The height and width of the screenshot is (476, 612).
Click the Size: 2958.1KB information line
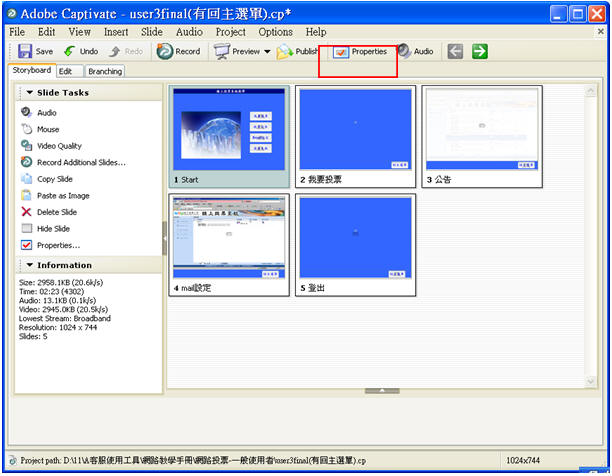tap(61, 282)
